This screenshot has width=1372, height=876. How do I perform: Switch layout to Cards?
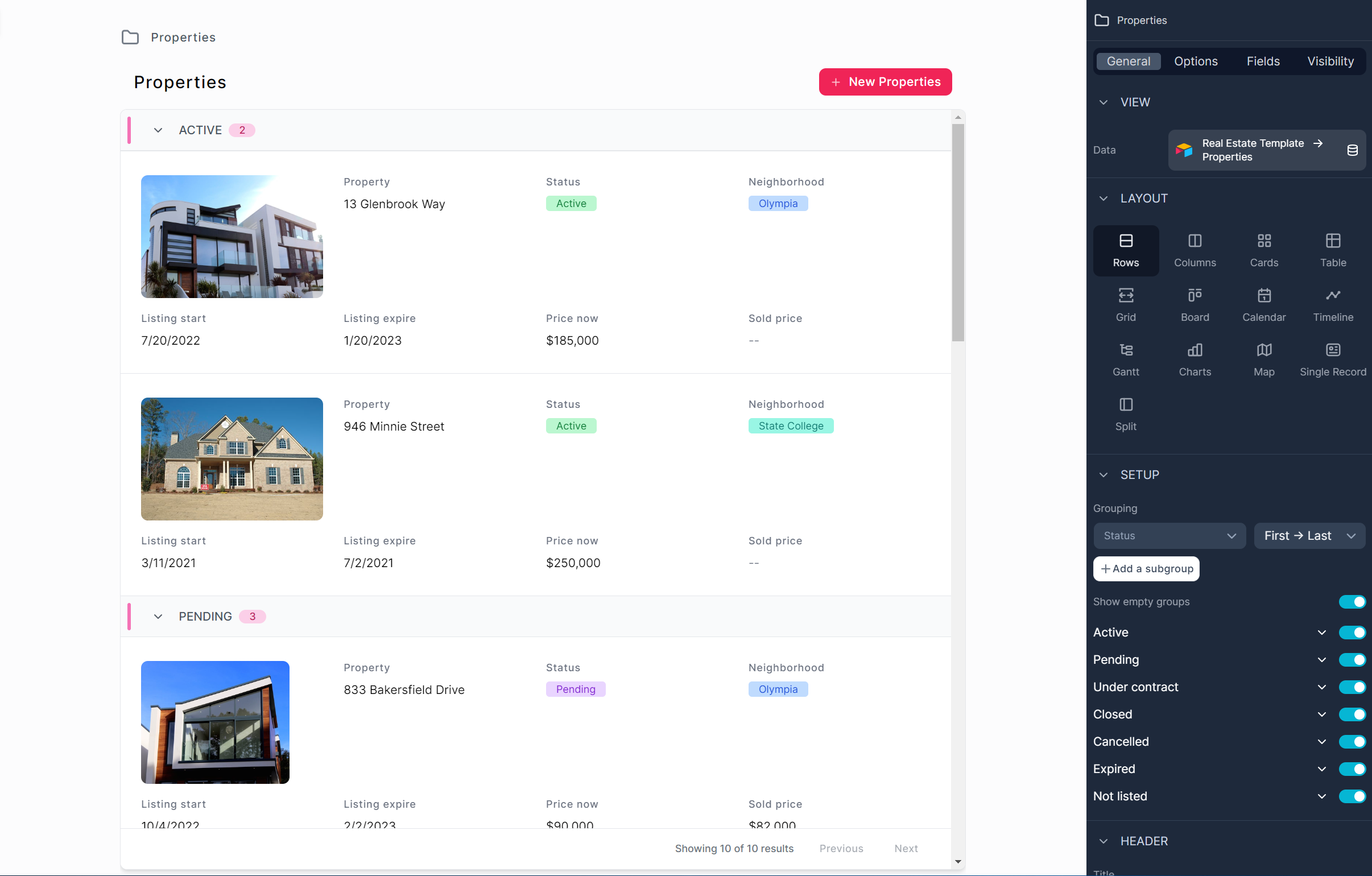[x=1263, y=250]
